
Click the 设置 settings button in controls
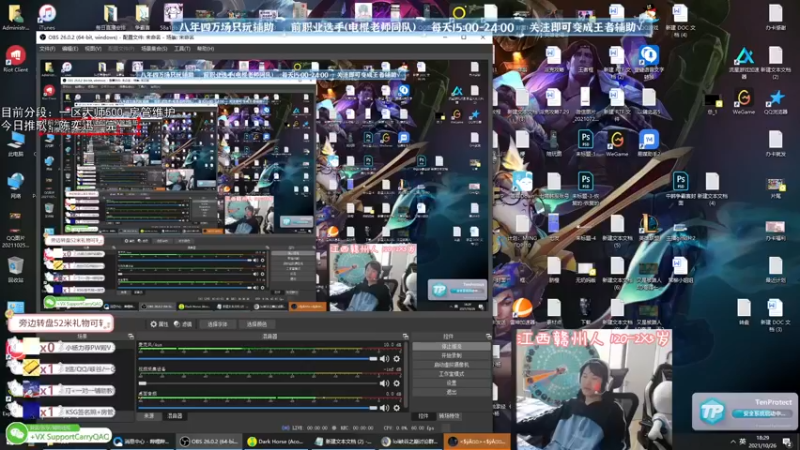pos(451,383)
